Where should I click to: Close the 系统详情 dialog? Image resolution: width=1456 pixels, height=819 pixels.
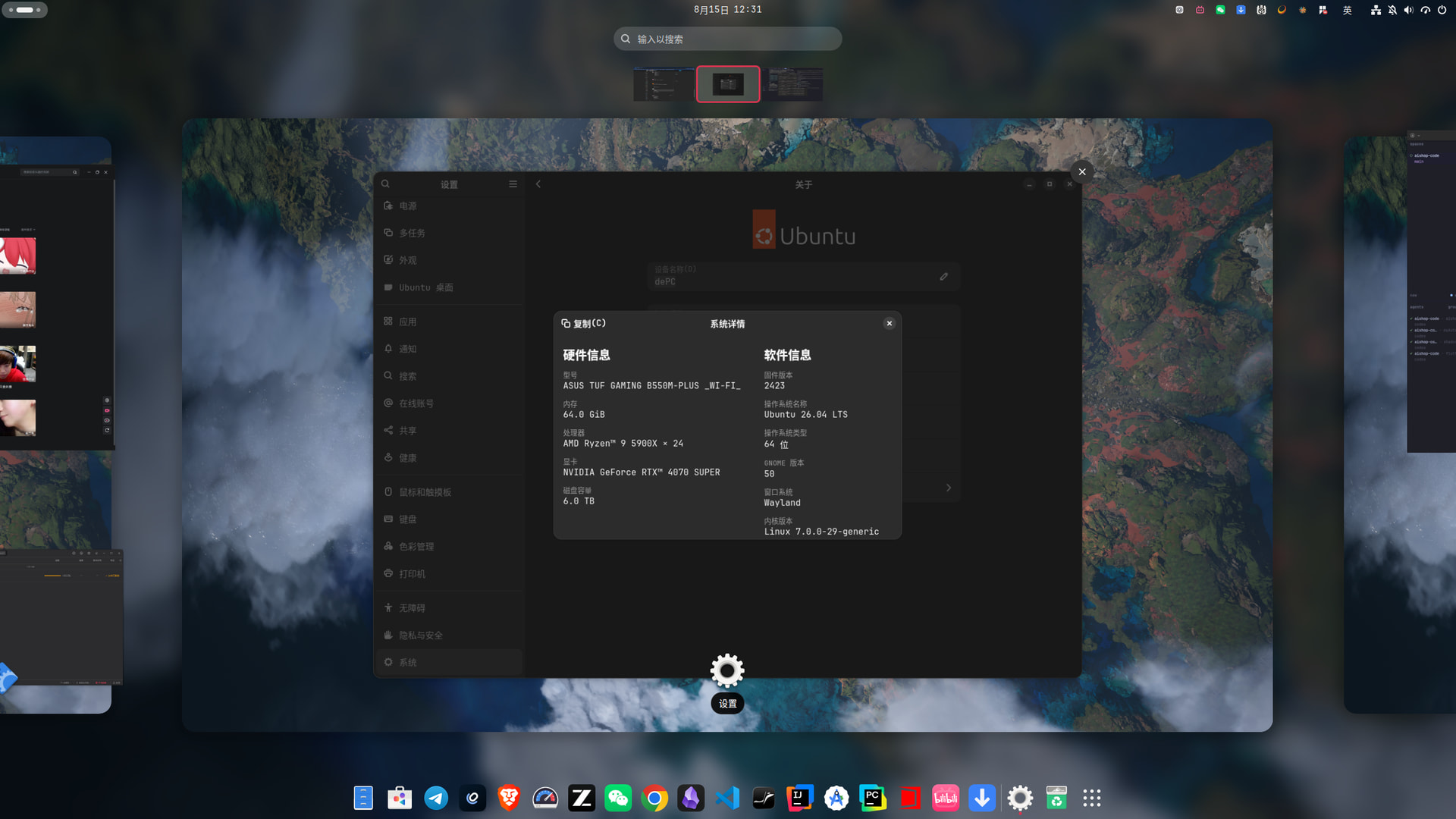point(890,324)
